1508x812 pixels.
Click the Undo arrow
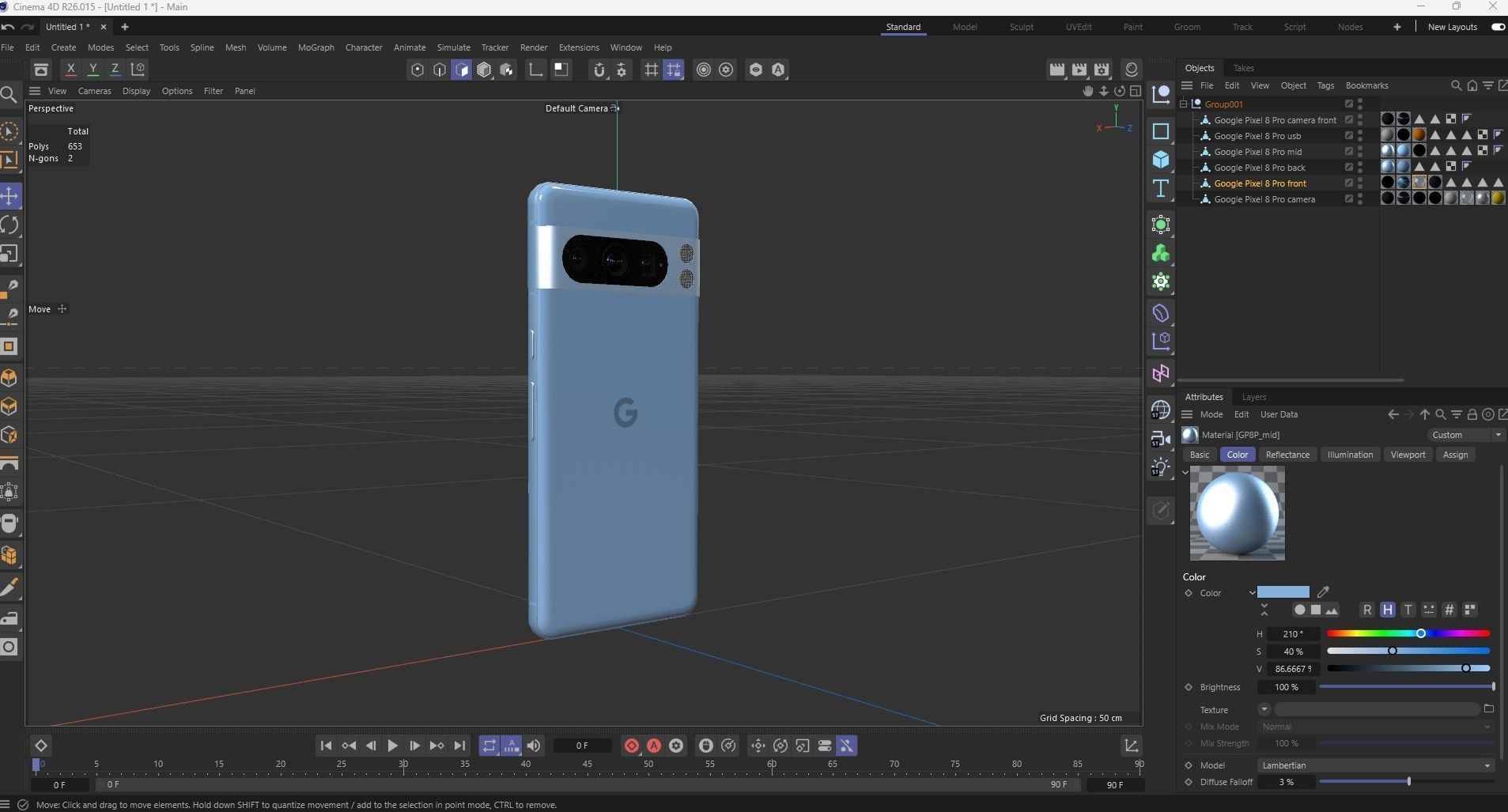point(8,27)
